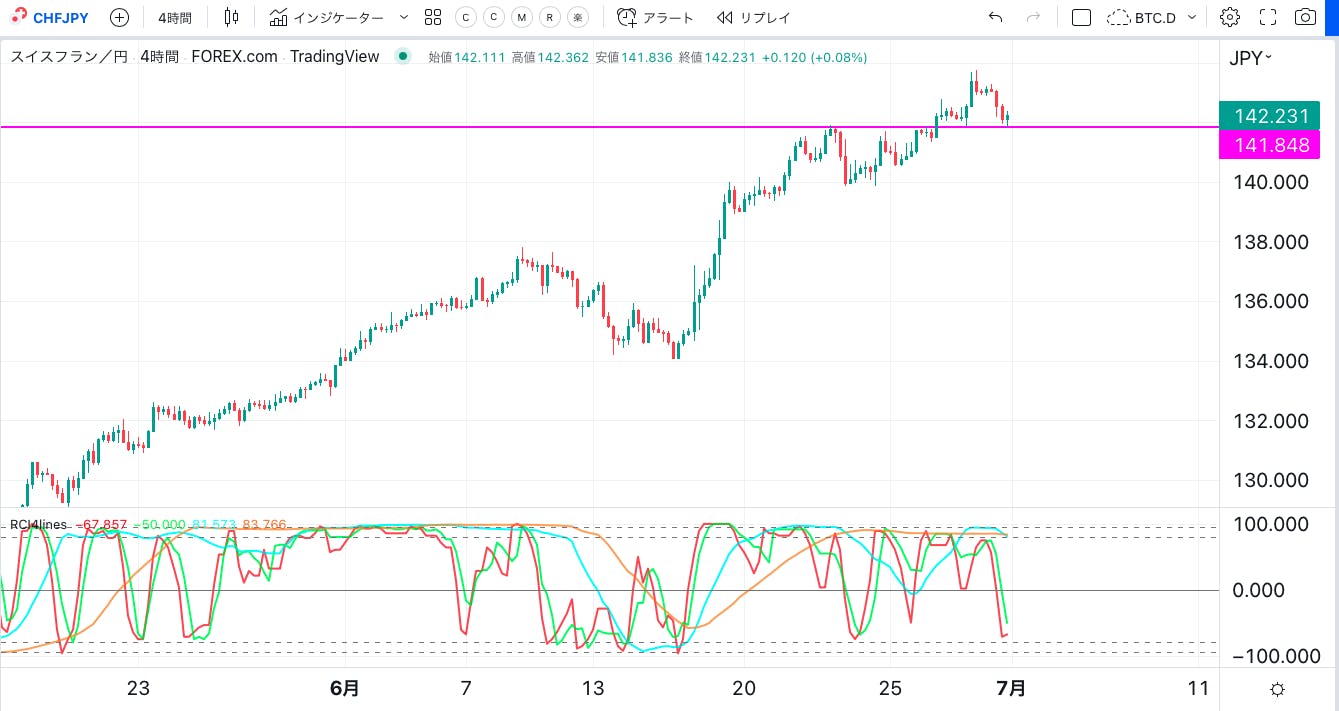
Task: Open the indicator templates grid icon
Action: (433, 17)
